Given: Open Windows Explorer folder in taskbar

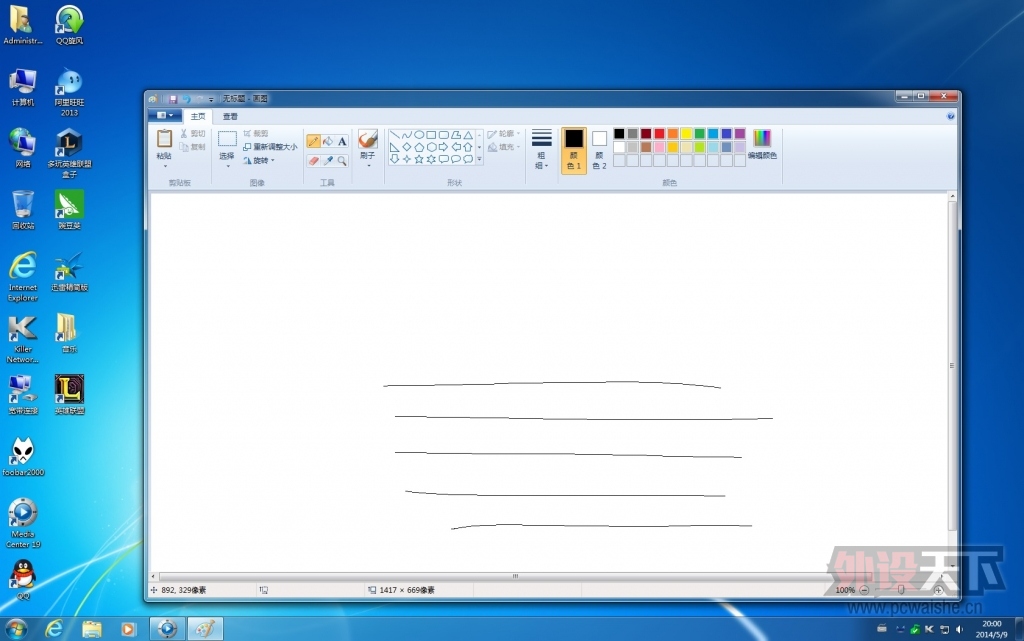Looking at the screenshot, I should coord(92,629).
